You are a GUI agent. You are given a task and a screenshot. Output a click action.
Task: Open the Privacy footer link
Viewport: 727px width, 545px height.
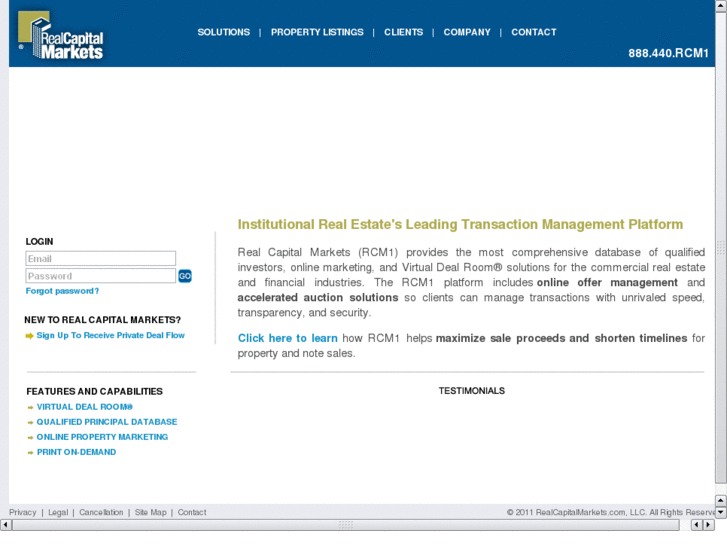[22, 512]
